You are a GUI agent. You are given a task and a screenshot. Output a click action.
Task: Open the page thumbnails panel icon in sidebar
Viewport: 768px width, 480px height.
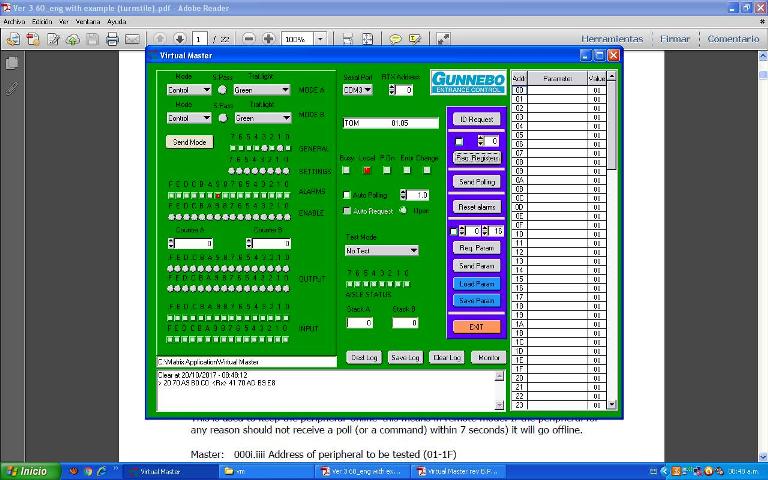[x=12, y=63]
